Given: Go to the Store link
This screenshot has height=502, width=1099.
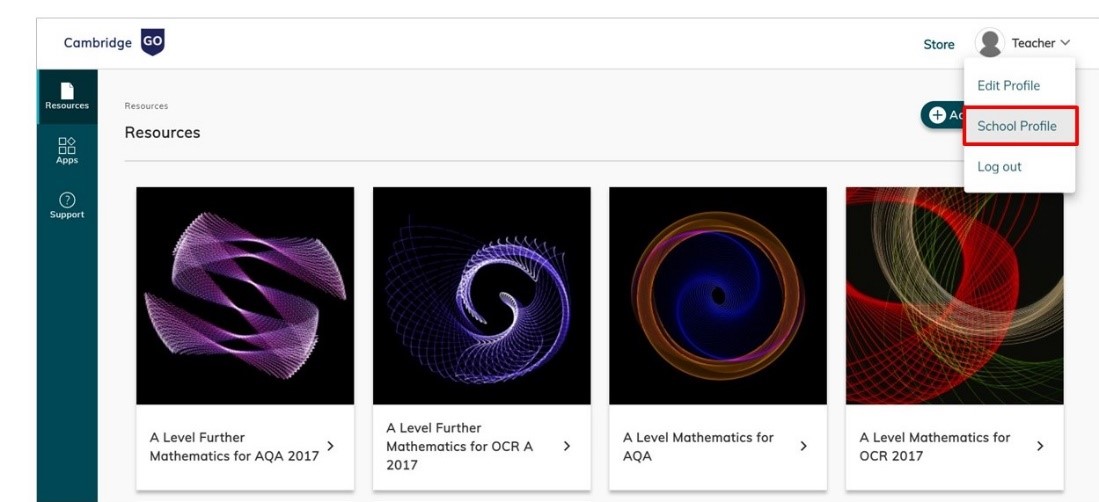Looking at the screenshot, I should point(938,44).
